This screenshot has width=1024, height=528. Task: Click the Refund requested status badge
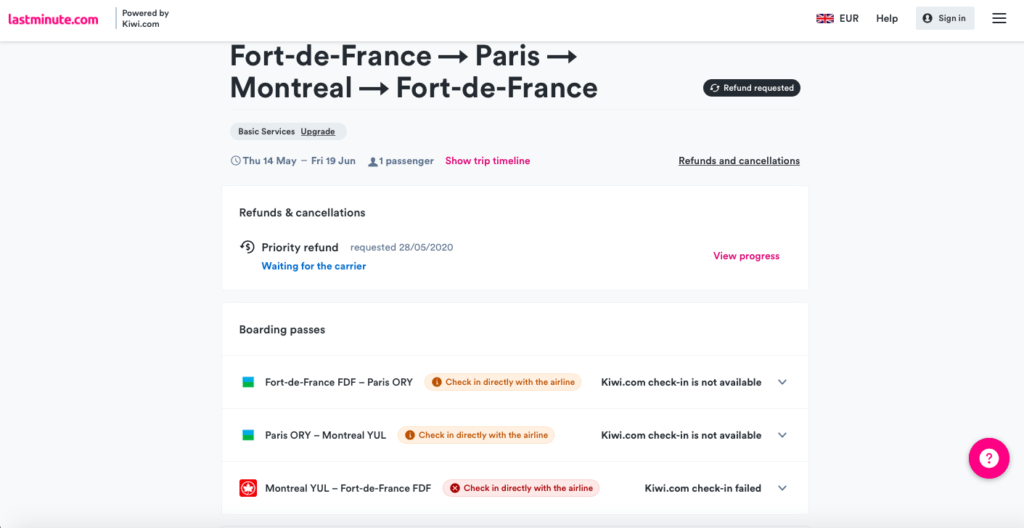click(x=752, y=88)
